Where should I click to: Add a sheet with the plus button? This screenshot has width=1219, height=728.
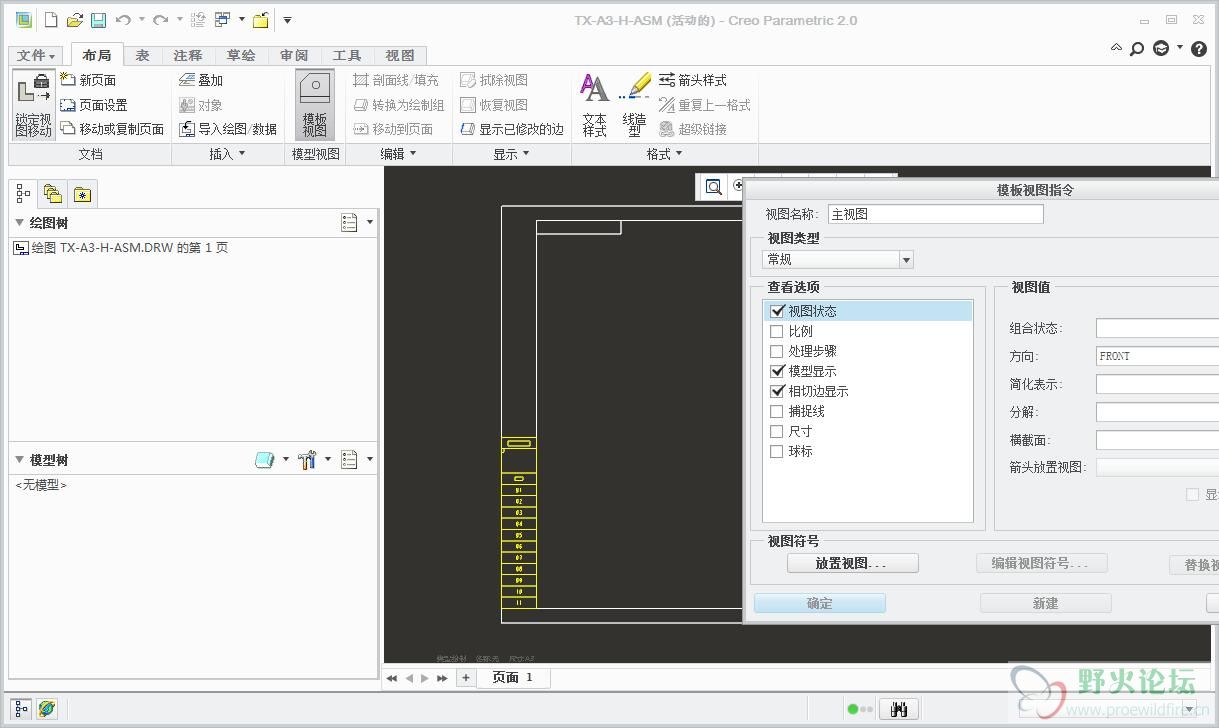coord(465,677)
